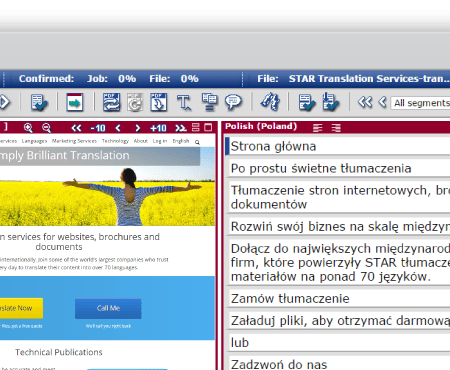
Task: Switch preview to split layout view
Action: (196, 127)
